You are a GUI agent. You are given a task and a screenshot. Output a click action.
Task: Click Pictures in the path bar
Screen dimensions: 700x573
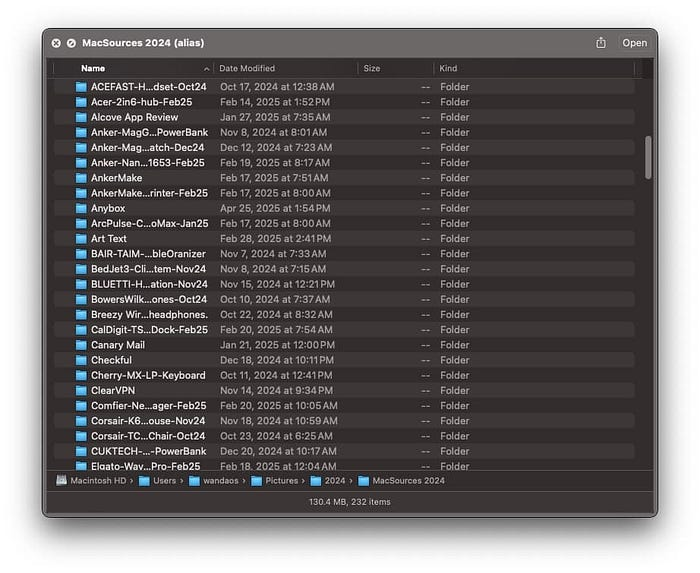(x=275, y=481)
